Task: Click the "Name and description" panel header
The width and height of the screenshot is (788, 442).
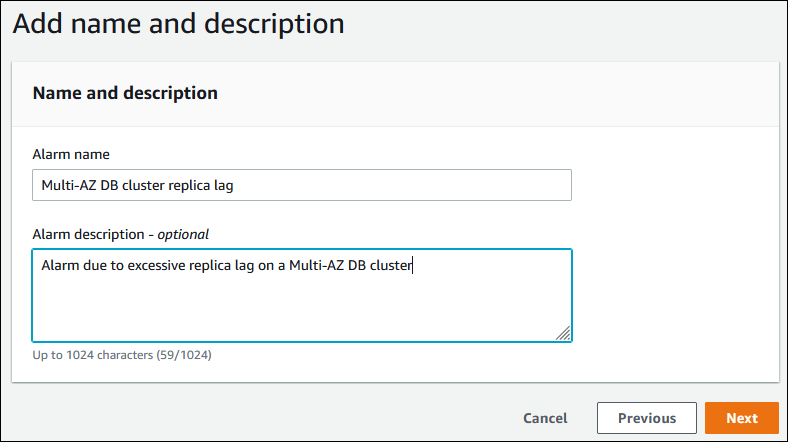Action: click(x=125, y=93)
